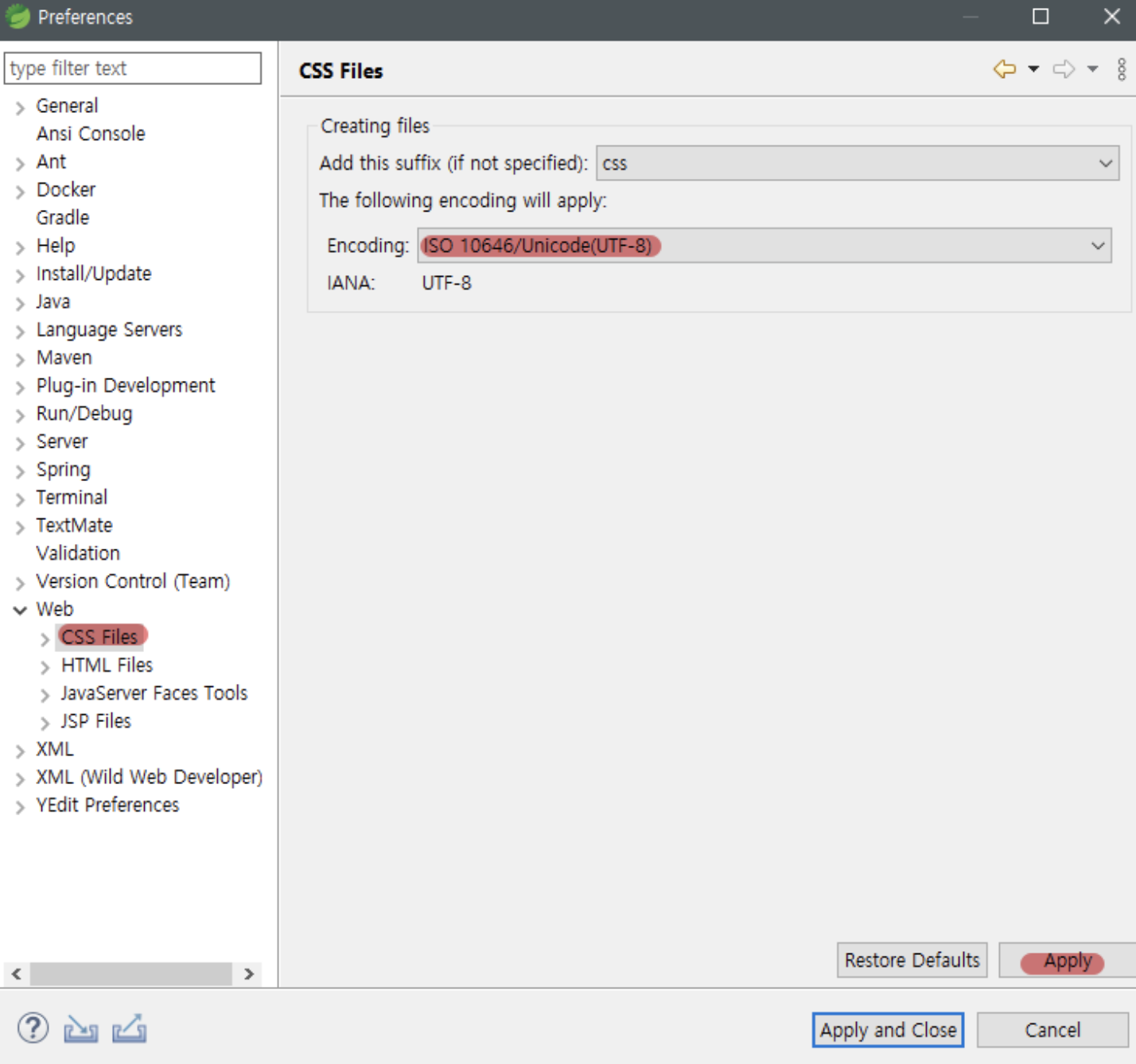The image size is (1136, 1064).
Task: Click the Spring leaf icon in title bar
Action: point(17,17)
